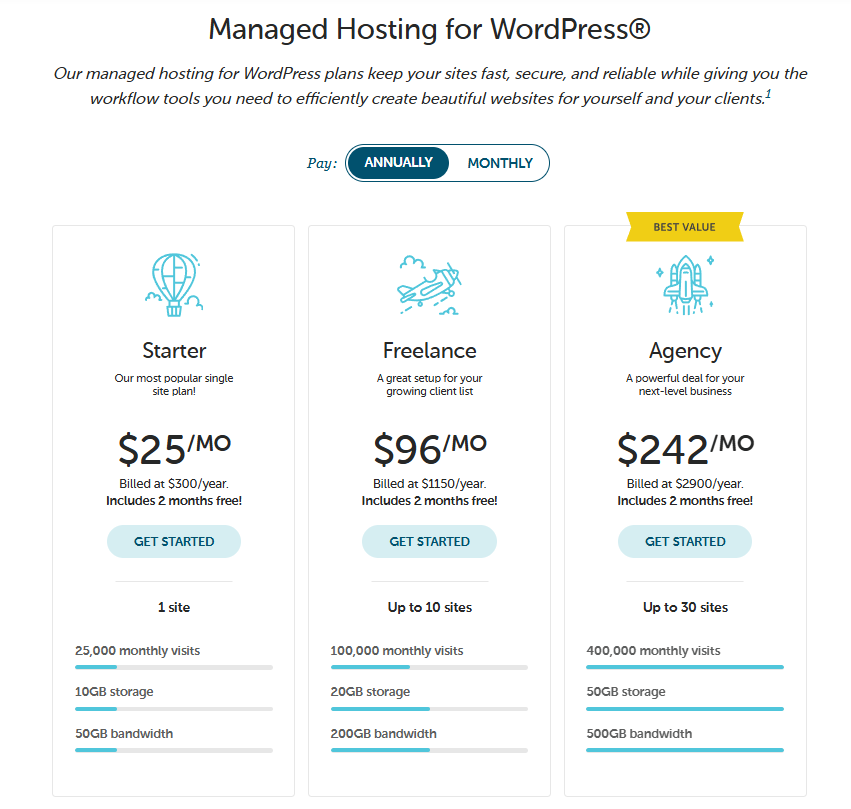Click the Starter 10GB storage bar
The image size is (851, 809).
click(174, 709)
